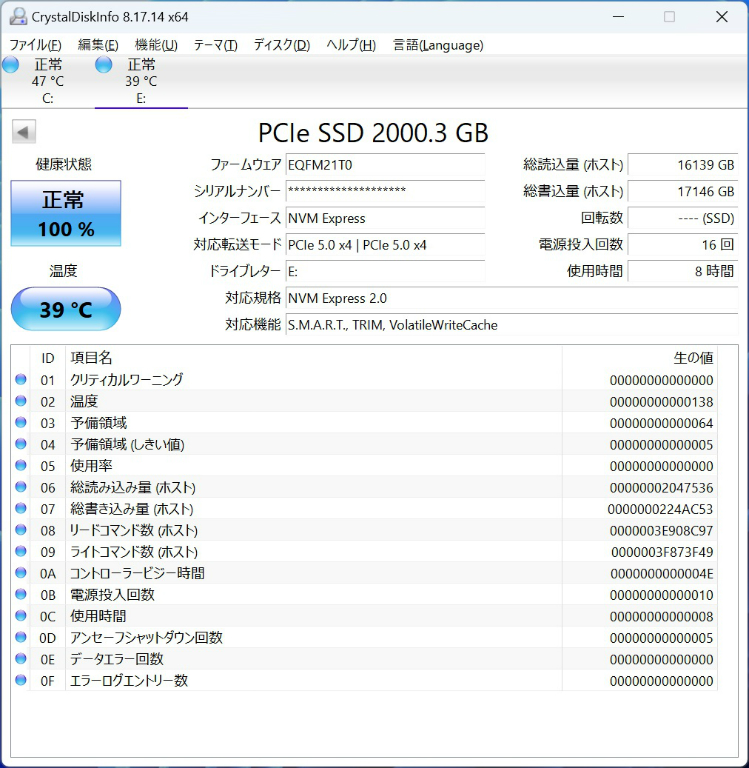Screen dimensions: 749x768
Task: Select the アンセーフシャットダウン回数 row name
Action: pos(146,638)
